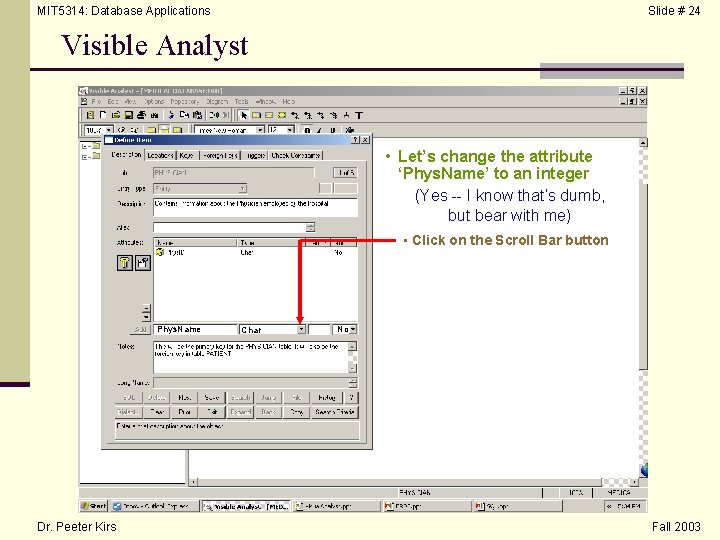Open the Diagram menu
The width and height of the screenshot is (720, 540).
tap(217, 101)
